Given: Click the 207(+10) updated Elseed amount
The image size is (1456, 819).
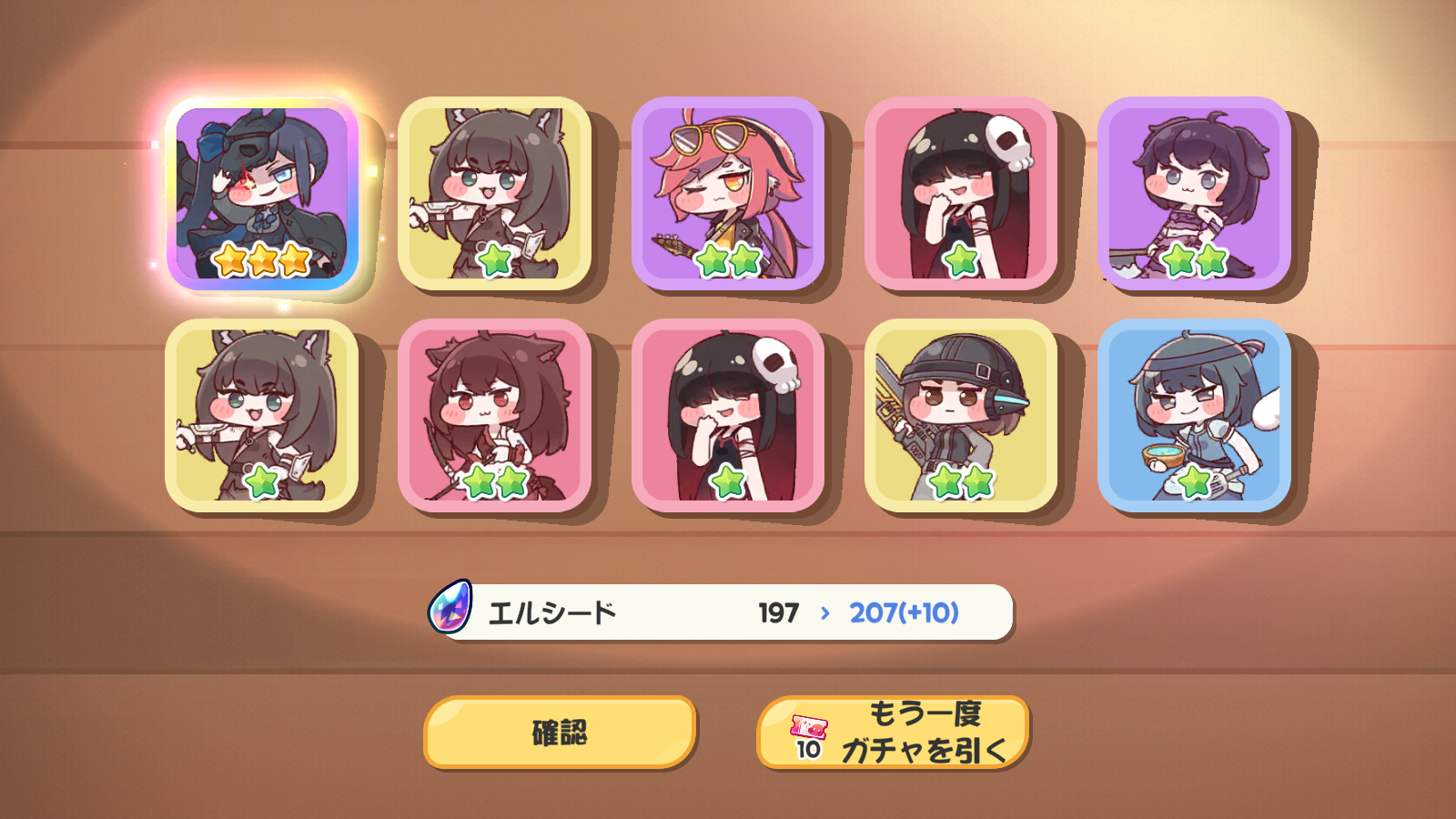Looking at the screenshot, I should tap(905, 612).
